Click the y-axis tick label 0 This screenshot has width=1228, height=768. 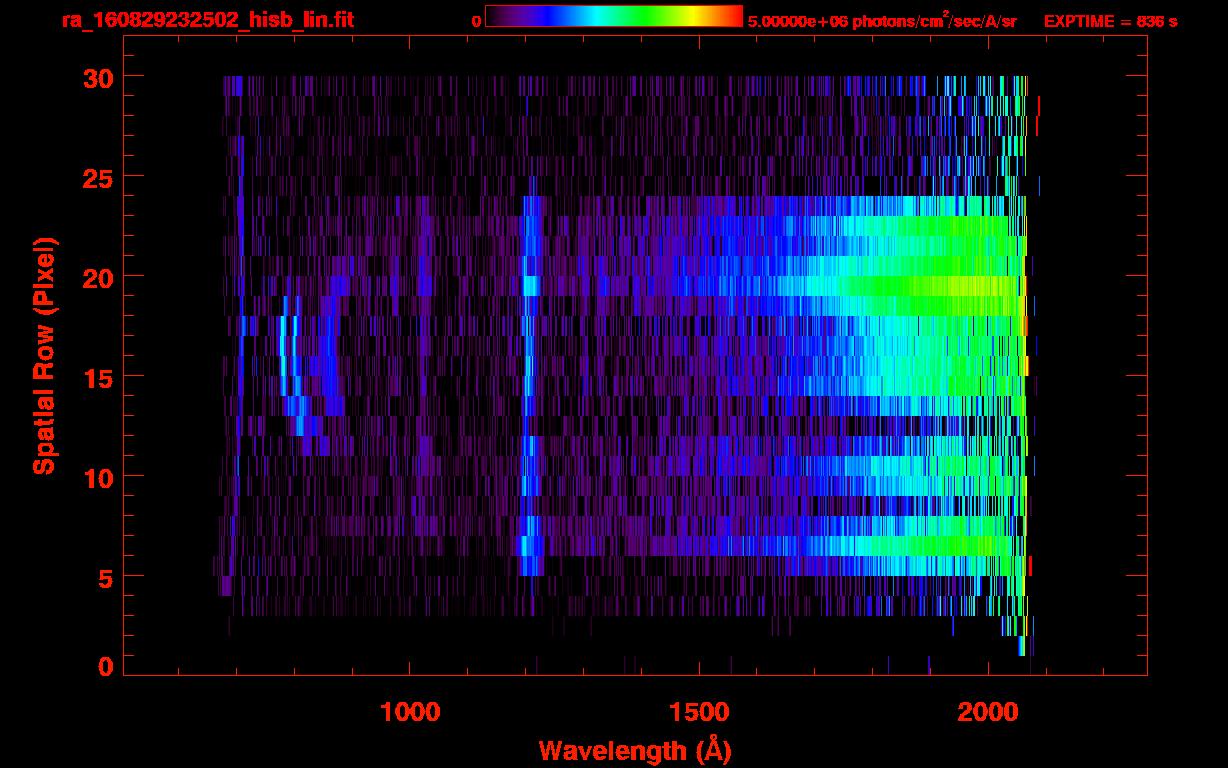point(104,667)
